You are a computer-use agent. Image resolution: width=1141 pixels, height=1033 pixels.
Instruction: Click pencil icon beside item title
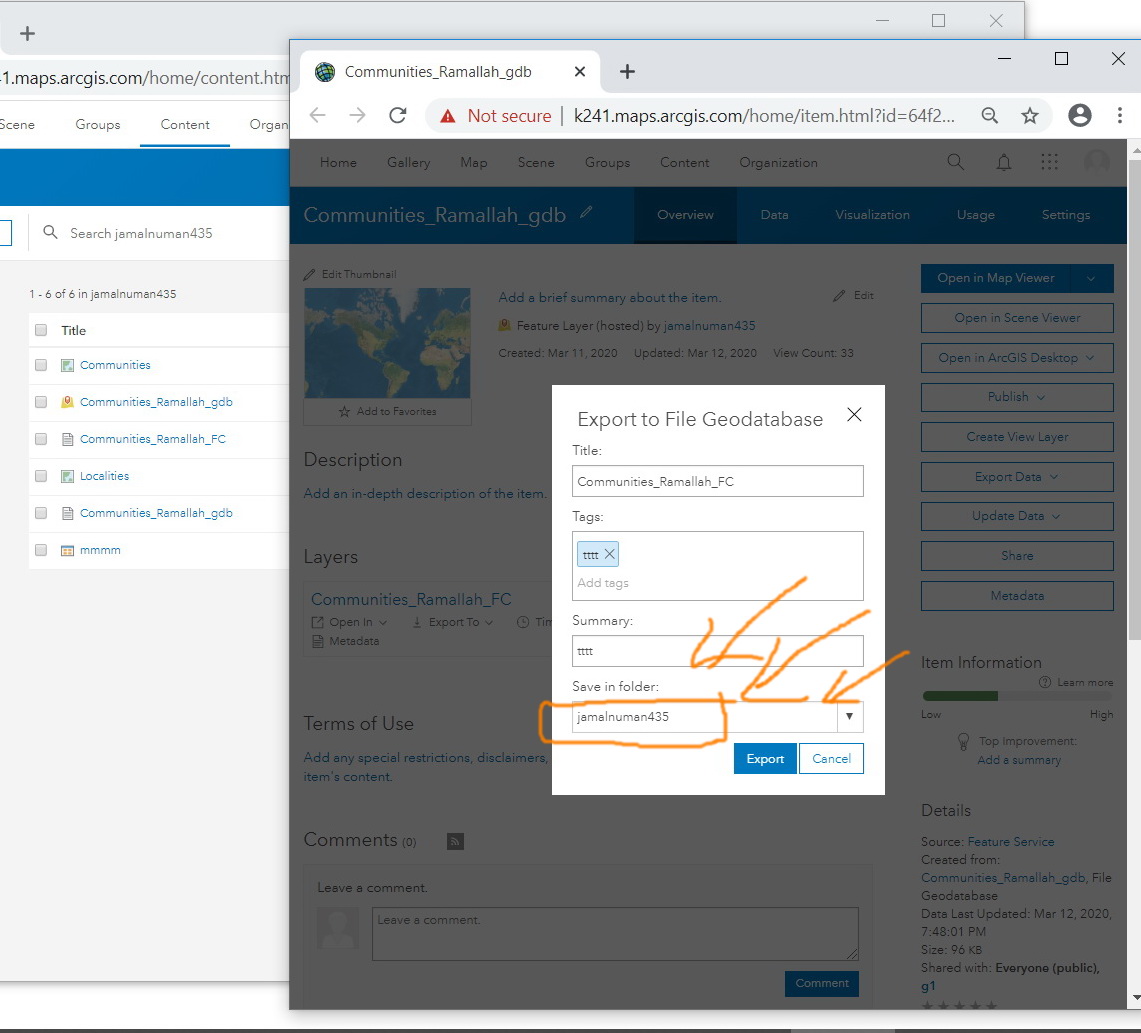point(587,212)
